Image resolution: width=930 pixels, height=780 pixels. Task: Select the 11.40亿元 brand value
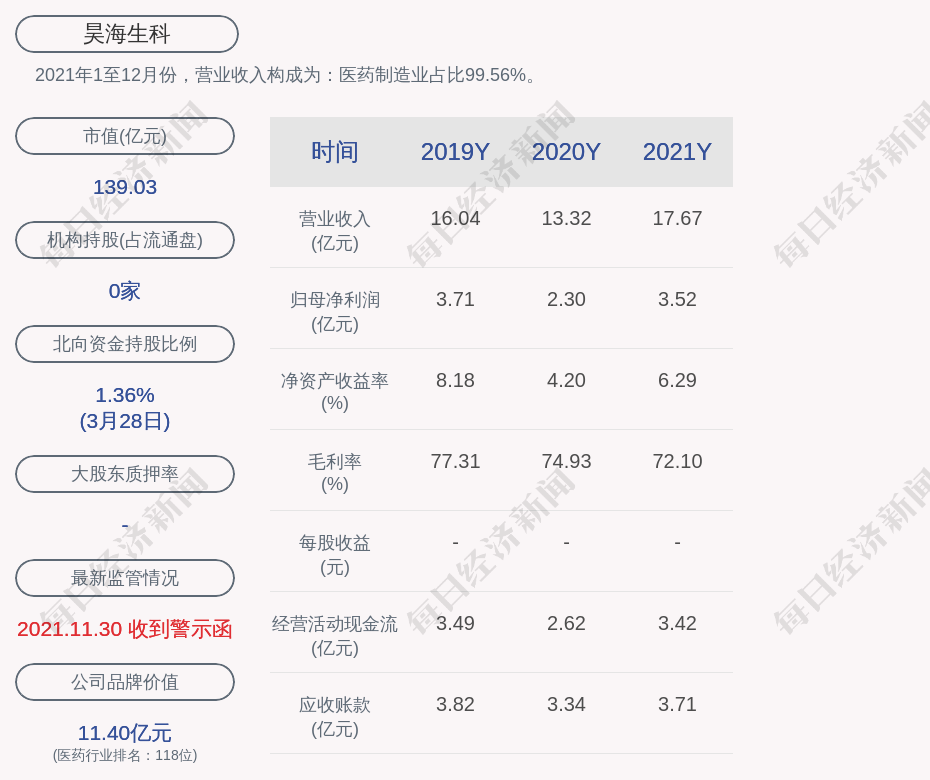[x=125, y=733]
